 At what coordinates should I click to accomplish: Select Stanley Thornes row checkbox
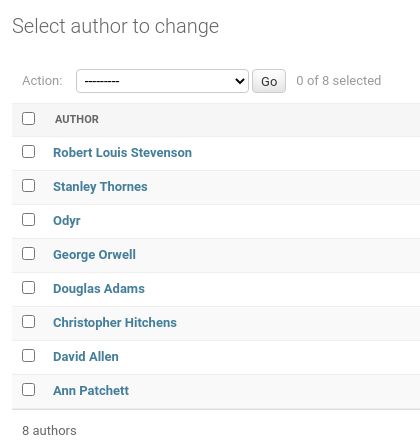click(x=28, y=186)
